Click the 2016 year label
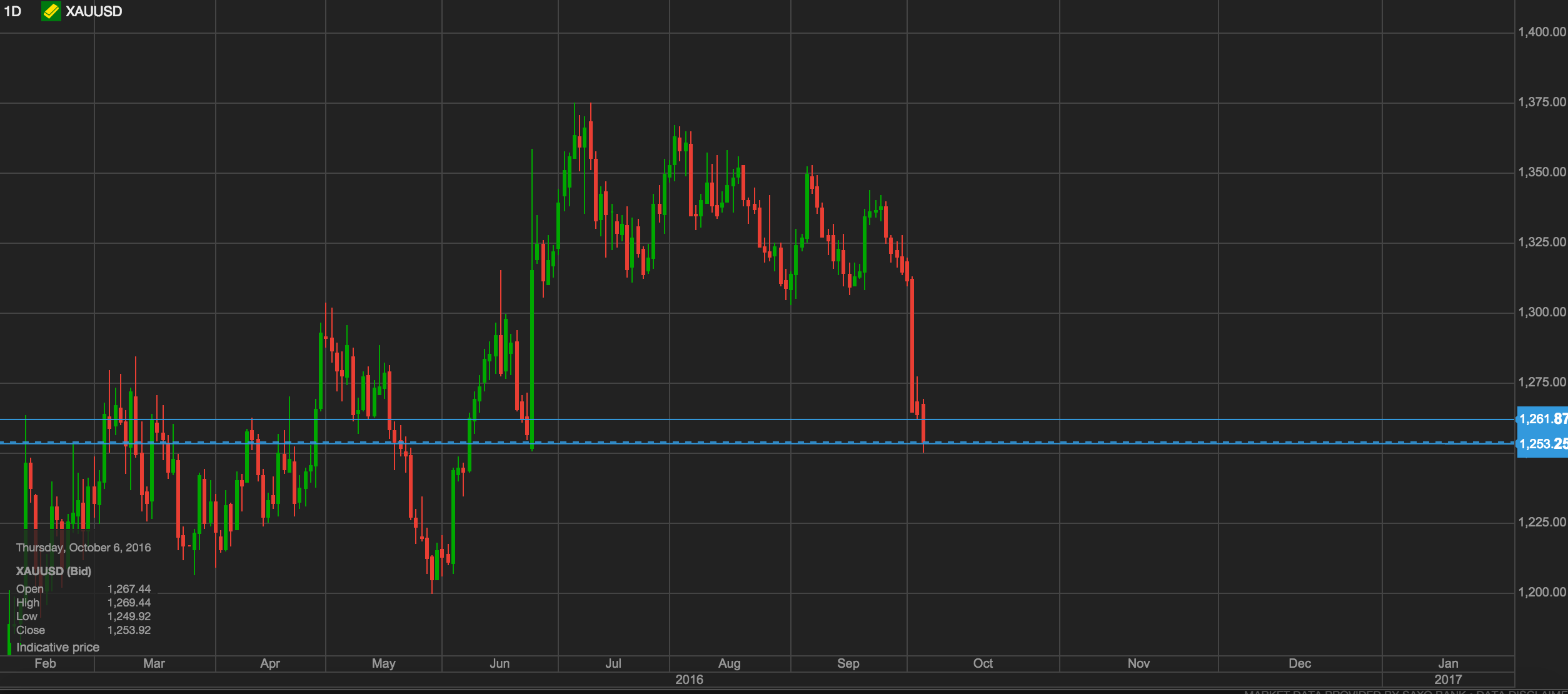 [689, 680]
